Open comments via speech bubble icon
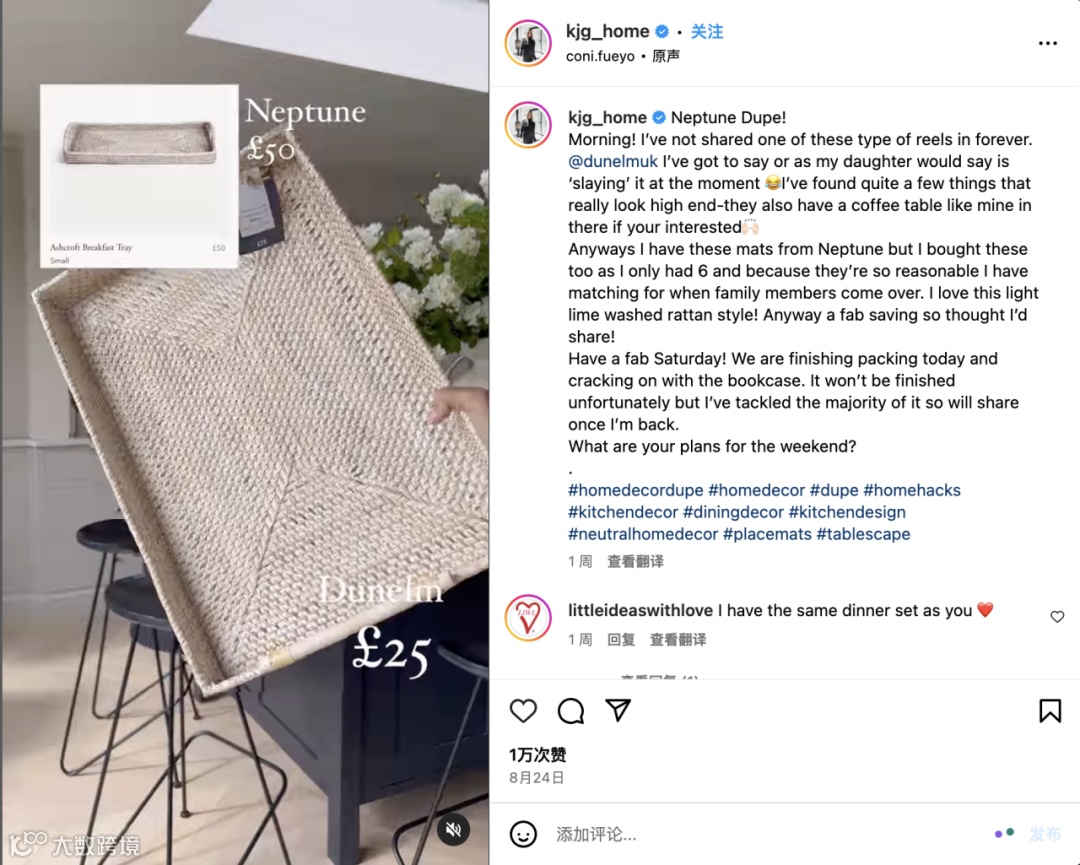1080x865 pixels. (571, 711)
